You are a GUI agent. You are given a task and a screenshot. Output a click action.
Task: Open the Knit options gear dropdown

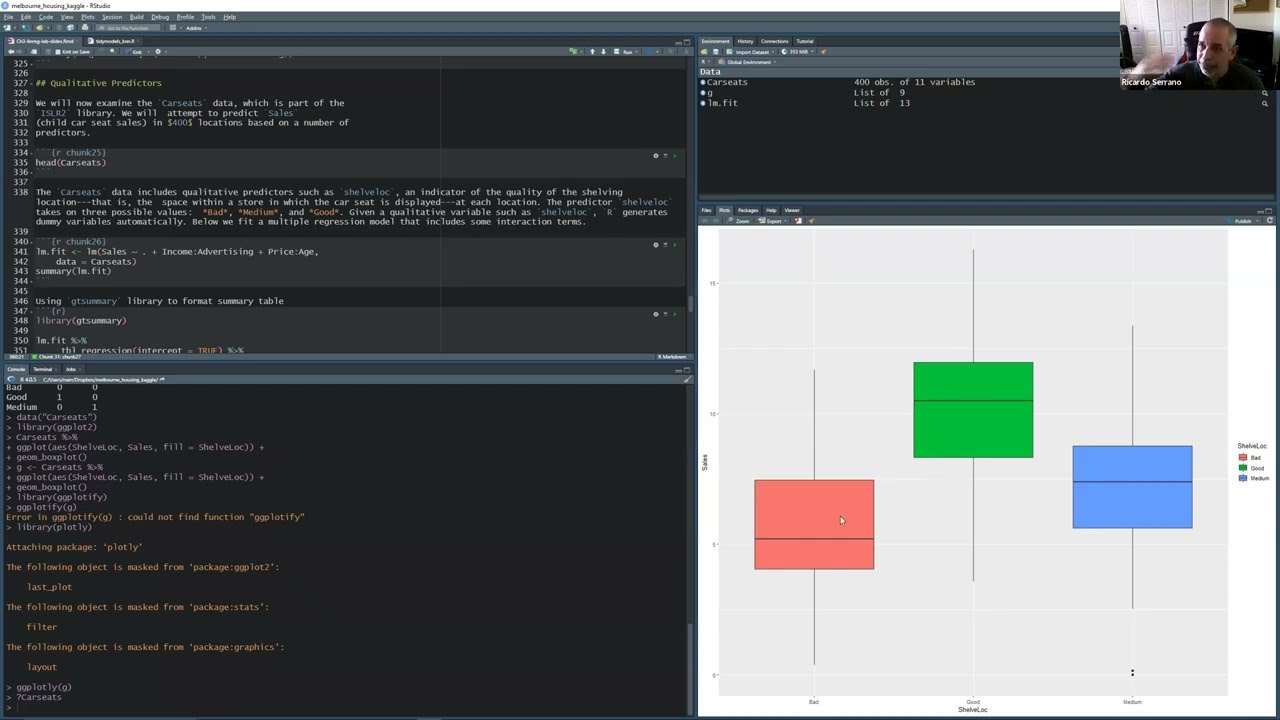(158, 52)
